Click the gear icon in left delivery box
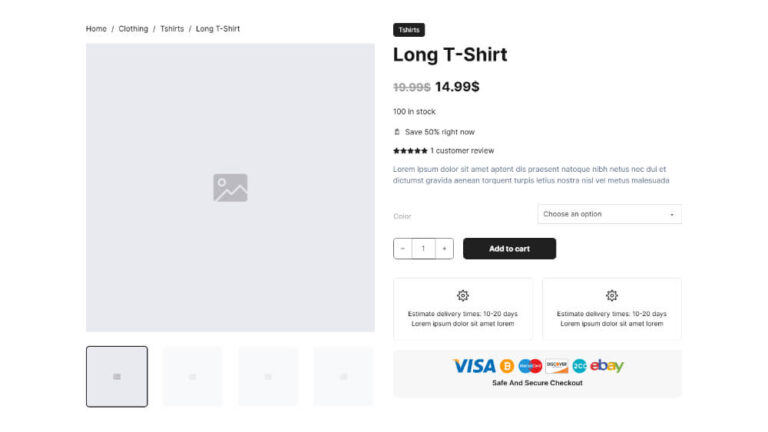Screen dimensions: 768x432 tap(463, 296)
